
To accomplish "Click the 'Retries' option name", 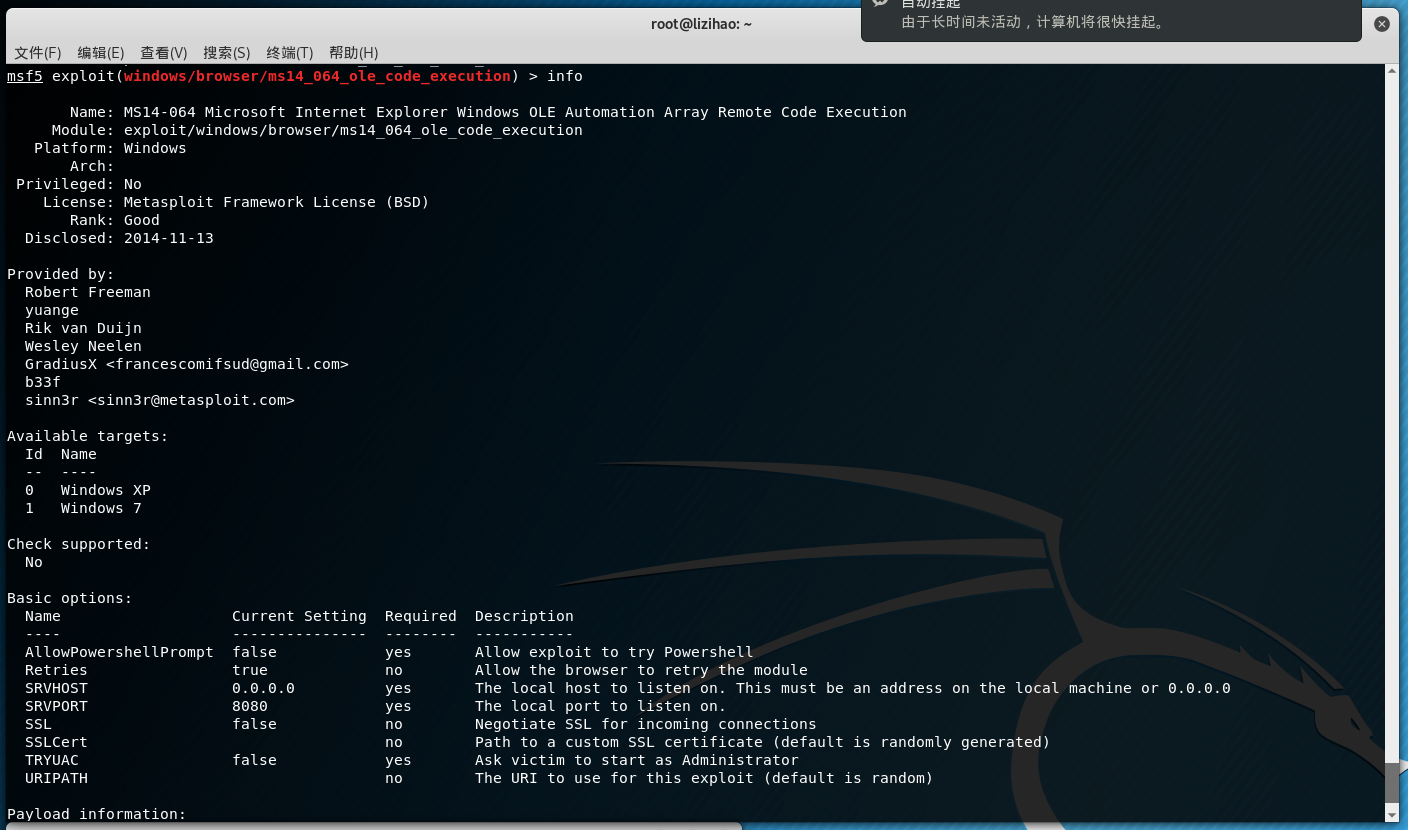I will click(x=56, y=670).
